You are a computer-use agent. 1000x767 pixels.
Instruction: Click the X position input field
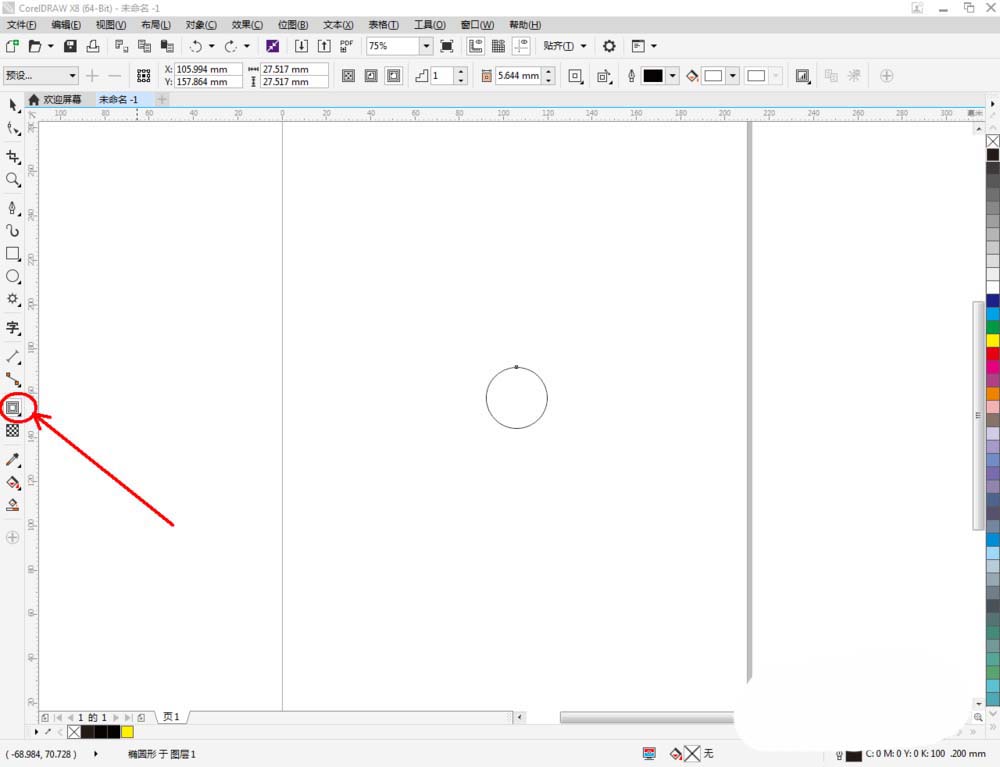click(209, 69)
